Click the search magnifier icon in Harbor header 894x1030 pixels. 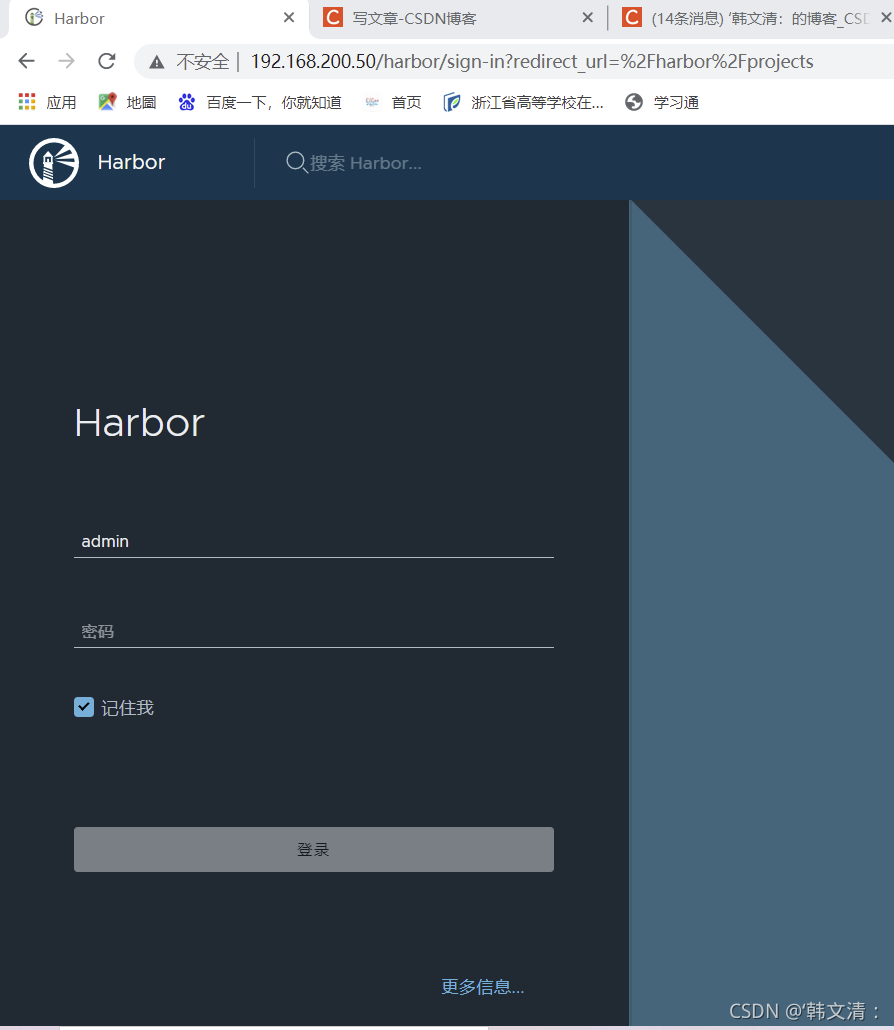pos(297,162)
